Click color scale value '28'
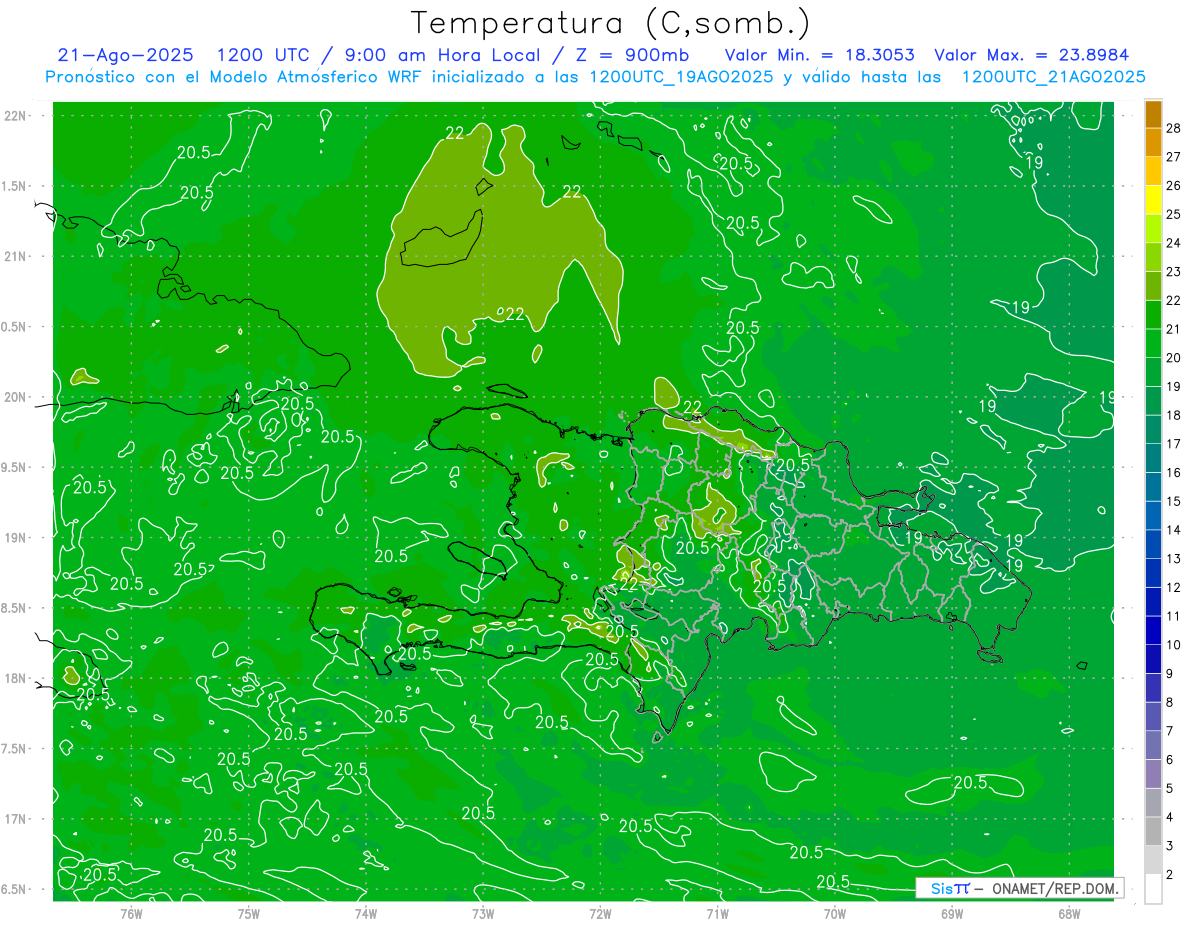The height and width of the screenshot is (927, 1200). pos(1174,128)
